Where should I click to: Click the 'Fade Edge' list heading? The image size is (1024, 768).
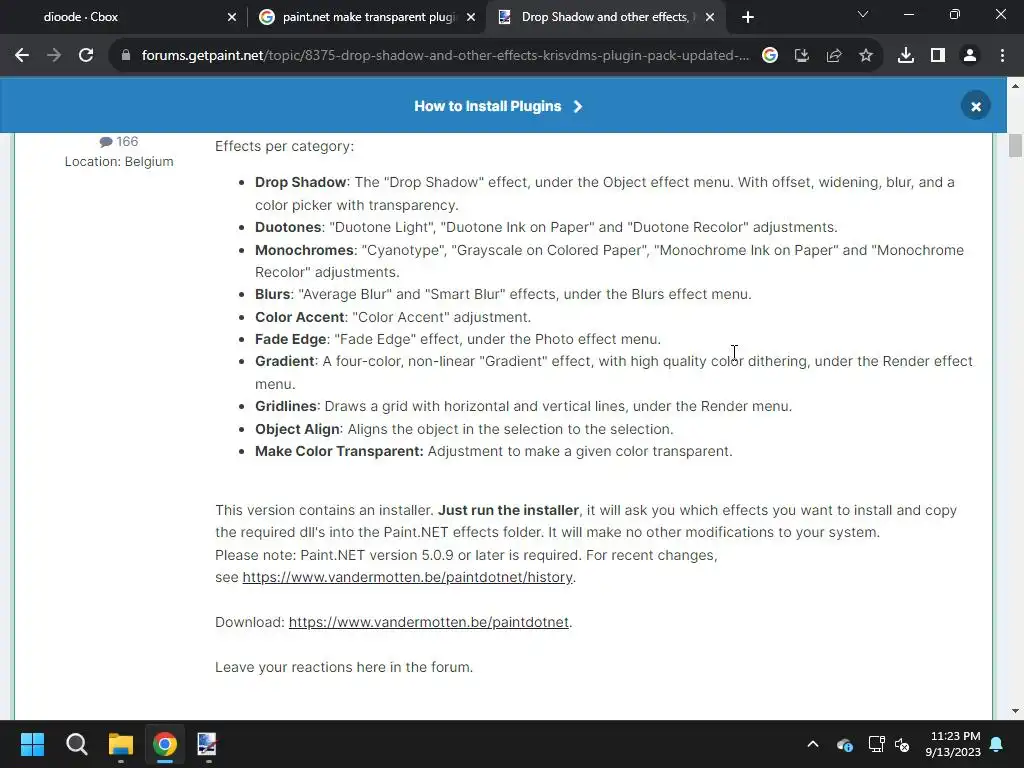[x=291, y=340]
